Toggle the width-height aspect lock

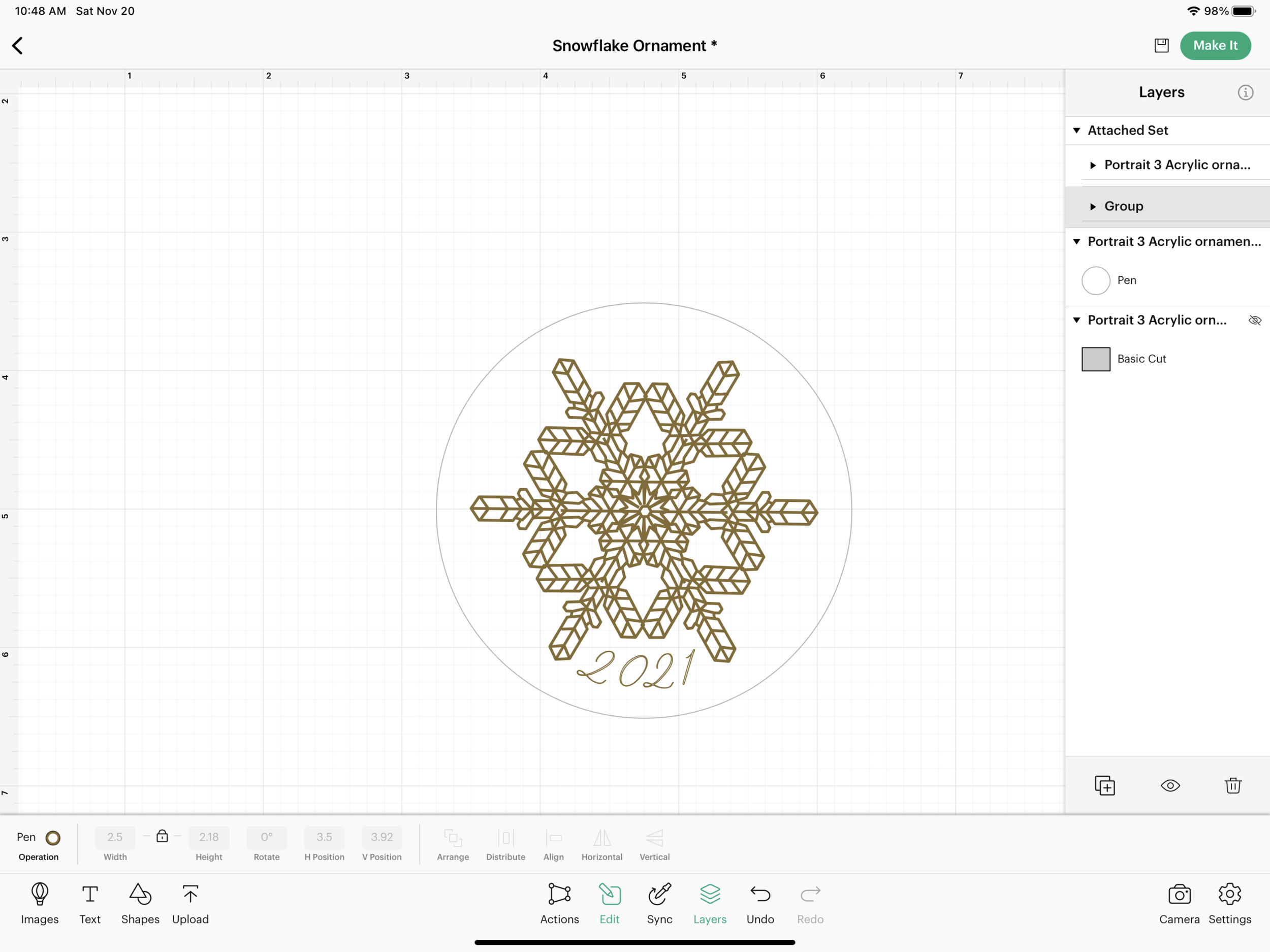coord(162,836)
